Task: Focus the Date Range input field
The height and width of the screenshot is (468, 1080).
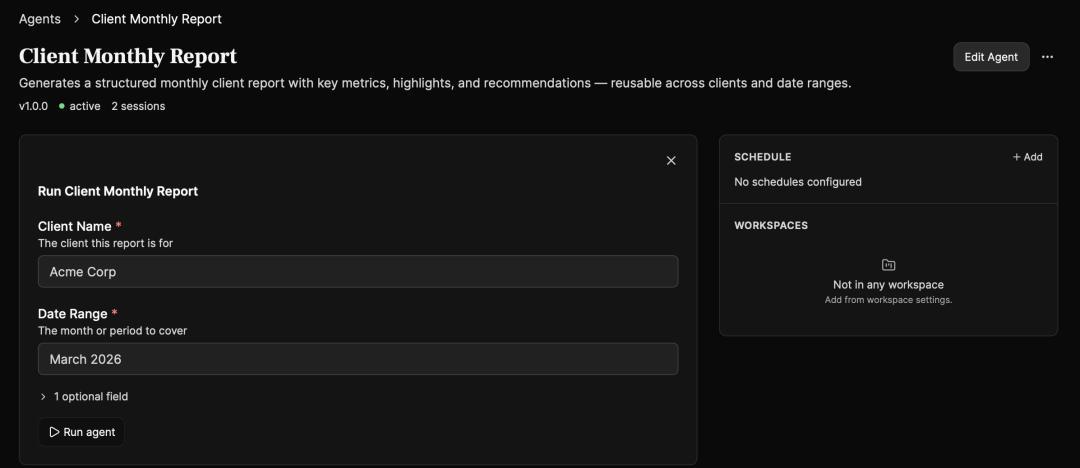Action: coord(358,359)
